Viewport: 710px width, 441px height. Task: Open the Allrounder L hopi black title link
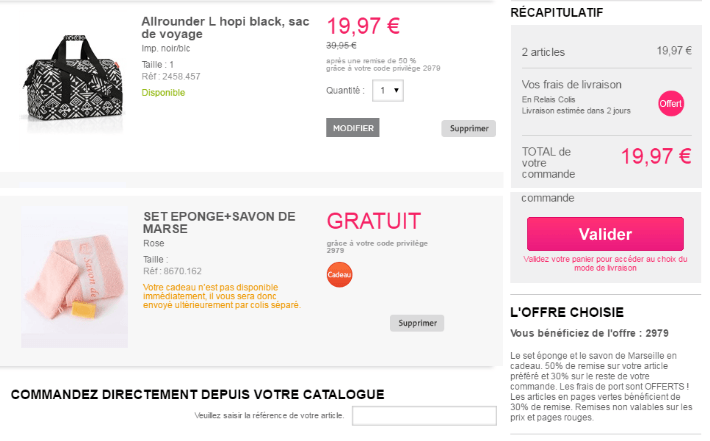pyautogui.click(x=225, y=27)
